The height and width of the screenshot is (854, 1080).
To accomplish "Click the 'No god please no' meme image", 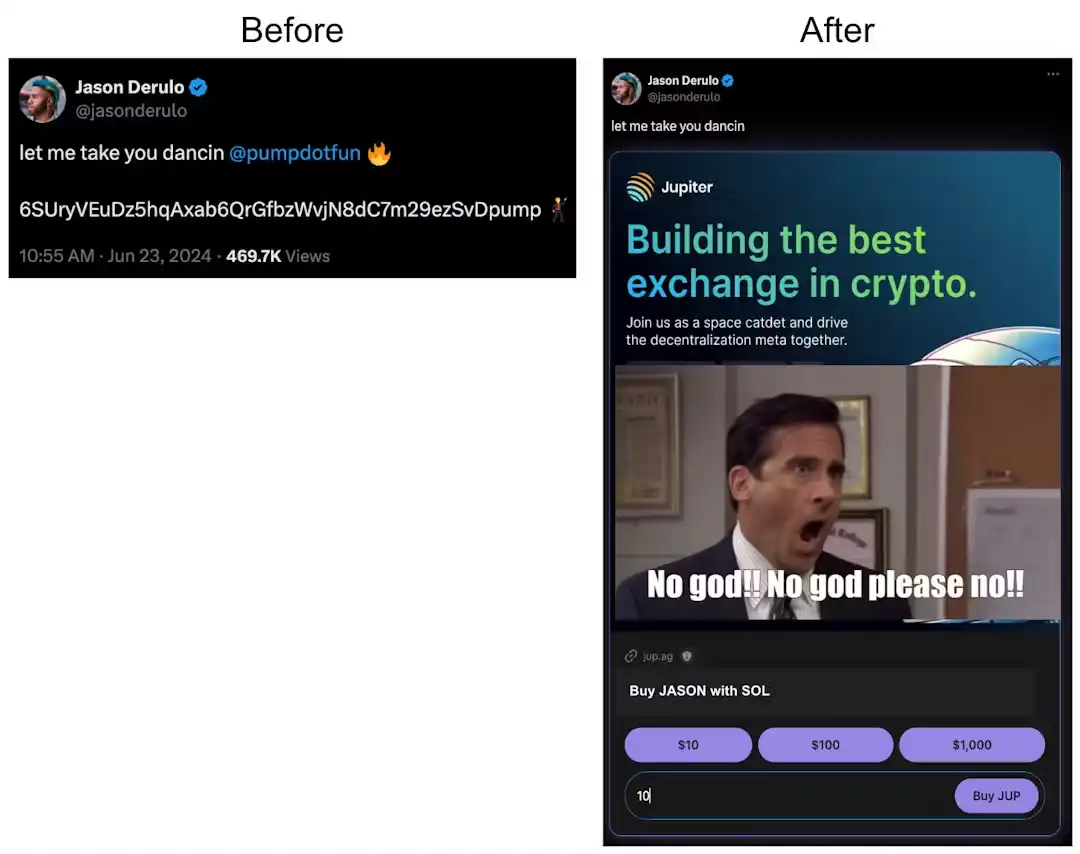I will (x=837, y=493).
